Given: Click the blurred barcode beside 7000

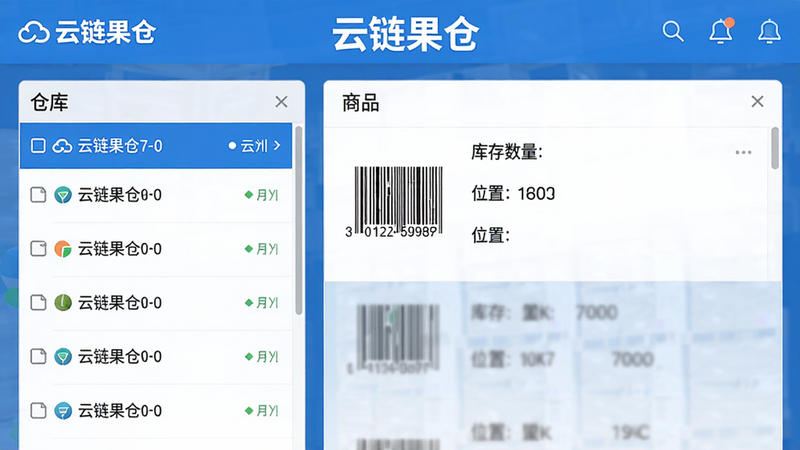Looking at the screenshot, I should coord(395,339).
